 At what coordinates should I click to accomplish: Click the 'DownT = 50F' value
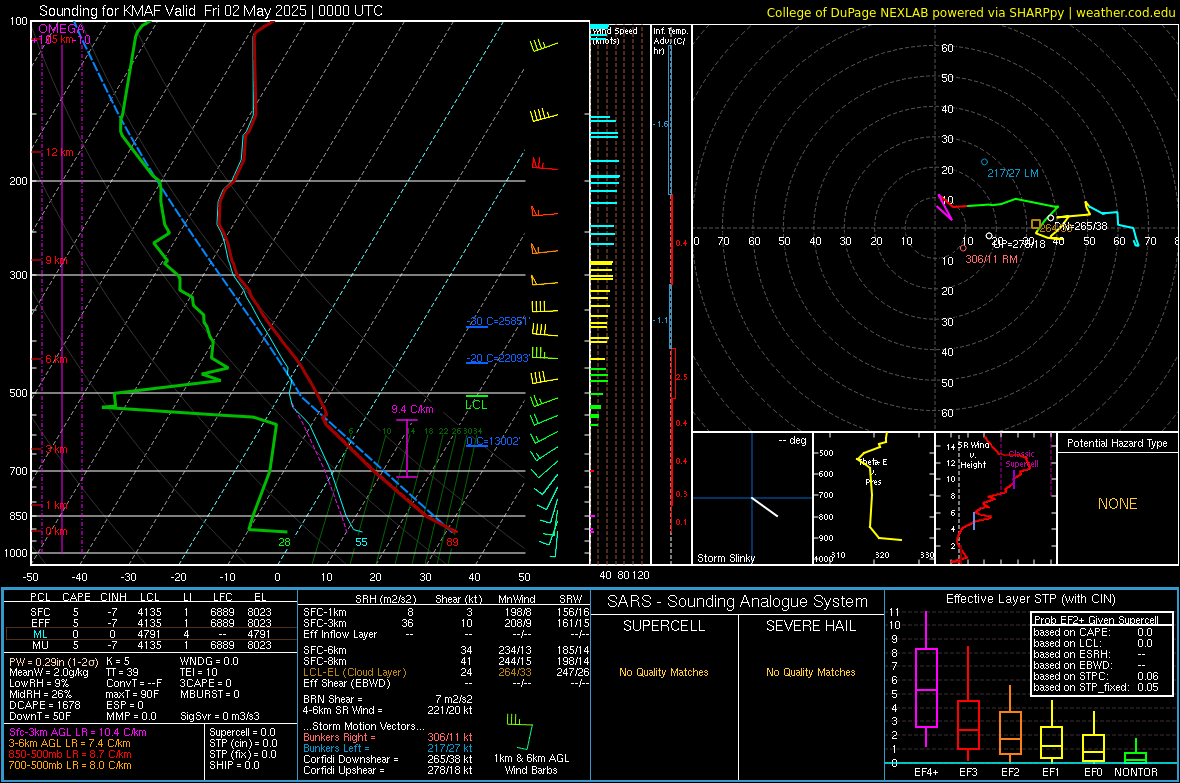click(40, 717)
